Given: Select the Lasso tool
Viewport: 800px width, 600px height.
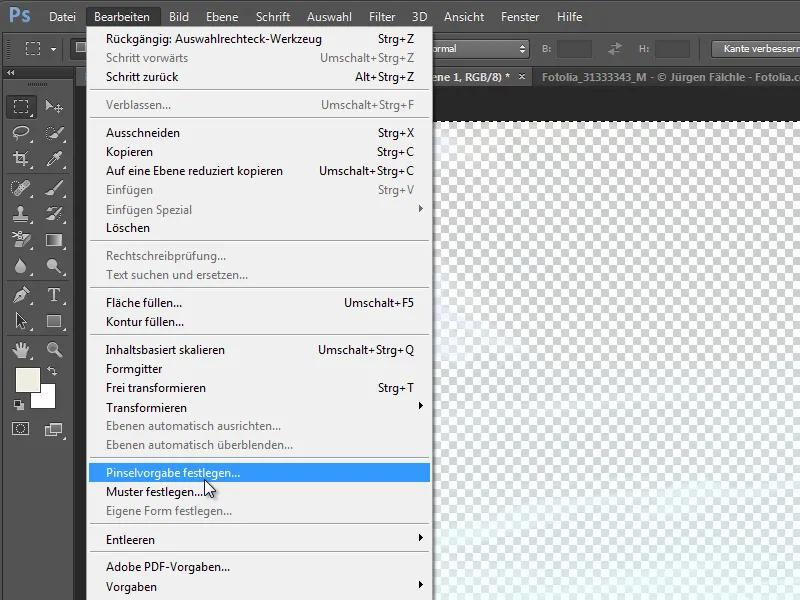Looking at the screenshot, I should pos(21,133).
